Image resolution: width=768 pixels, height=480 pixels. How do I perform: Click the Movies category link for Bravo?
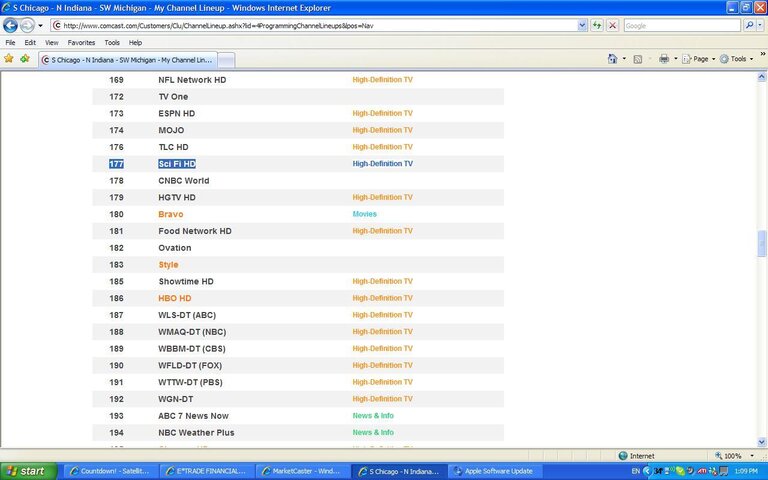[364, 214]
